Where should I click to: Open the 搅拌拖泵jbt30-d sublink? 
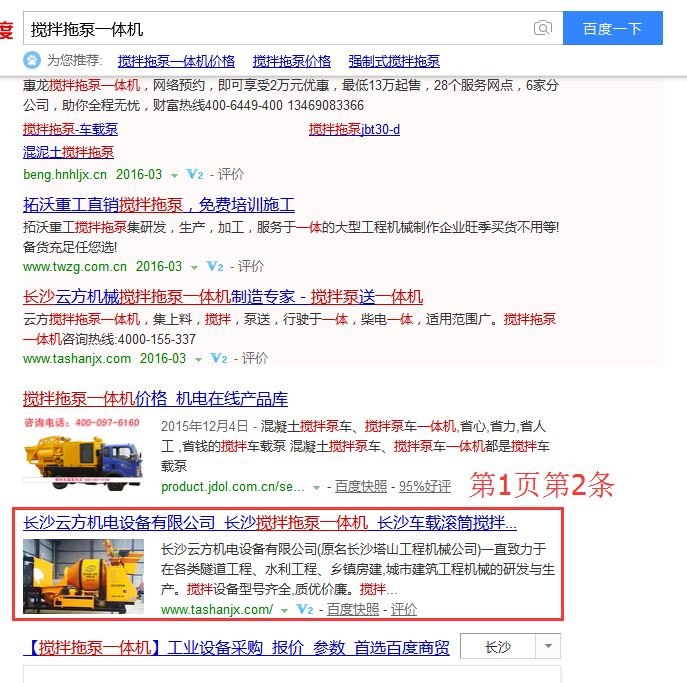pos(354,130)
